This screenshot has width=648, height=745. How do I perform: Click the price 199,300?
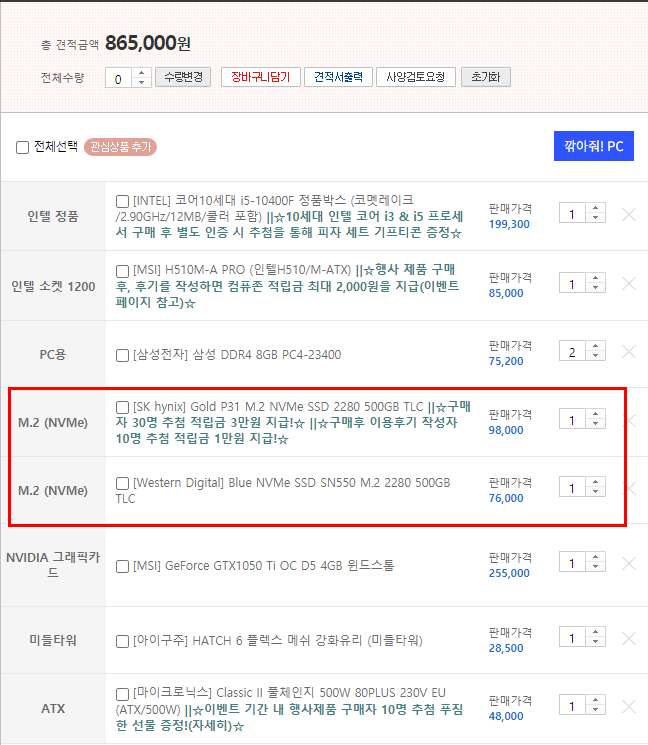tap(509, 224)
